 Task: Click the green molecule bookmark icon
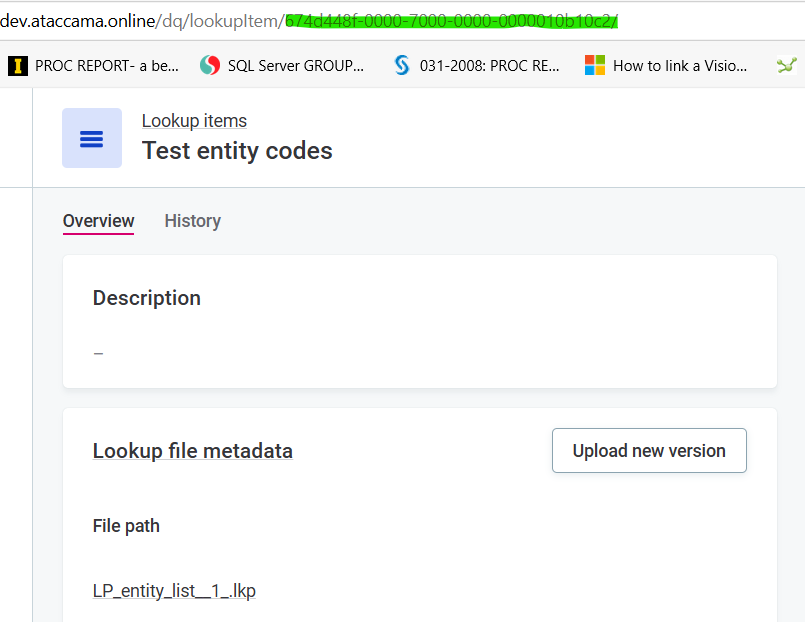pos(787,66)
